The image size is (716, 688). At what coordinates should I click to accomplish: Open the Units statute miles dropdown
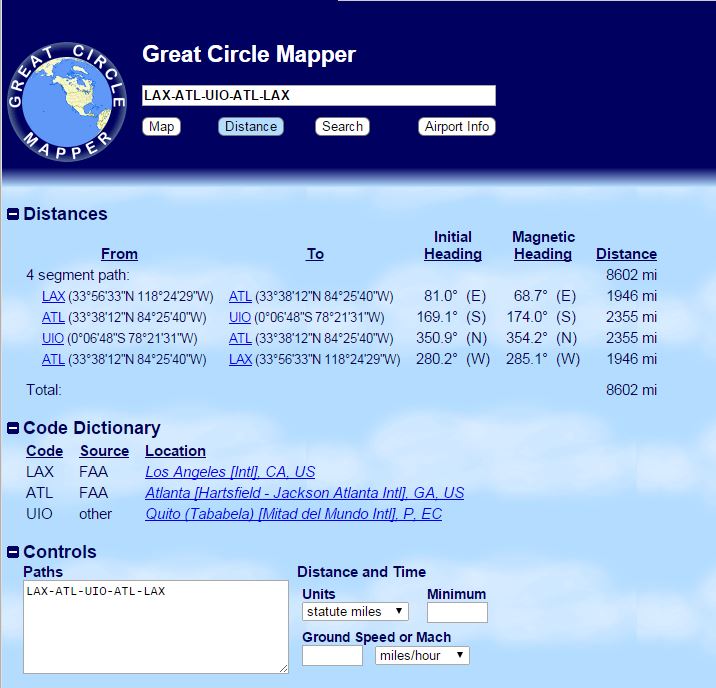point(355,611)
